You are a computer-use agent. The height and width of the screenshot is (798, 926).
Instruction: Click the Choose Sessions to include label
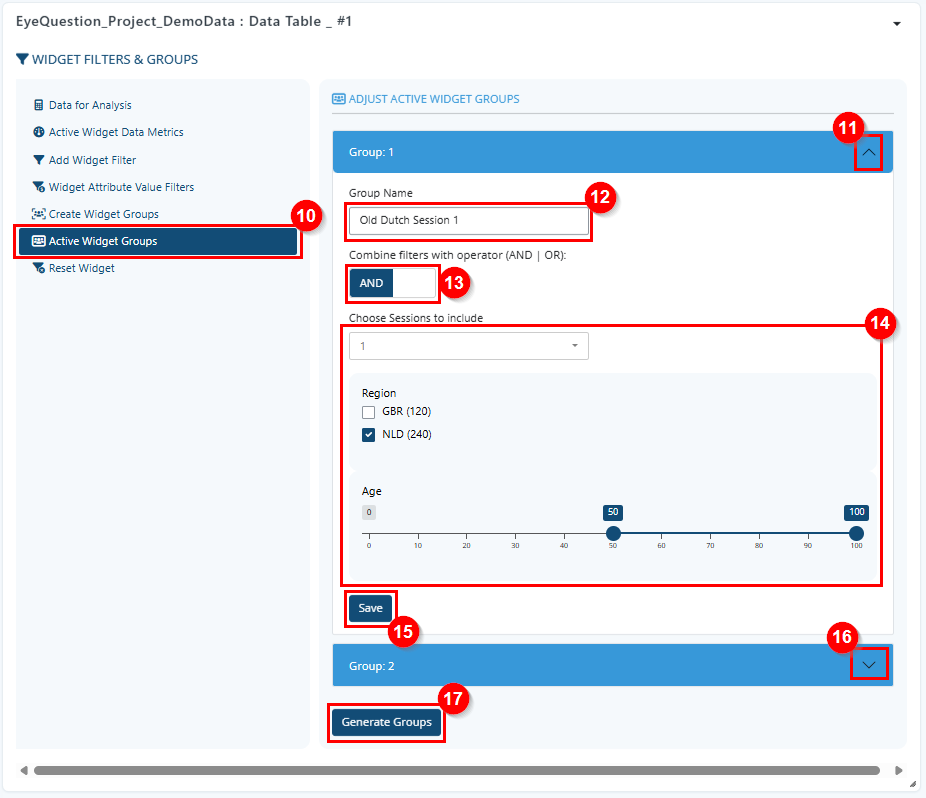point(416,318)
